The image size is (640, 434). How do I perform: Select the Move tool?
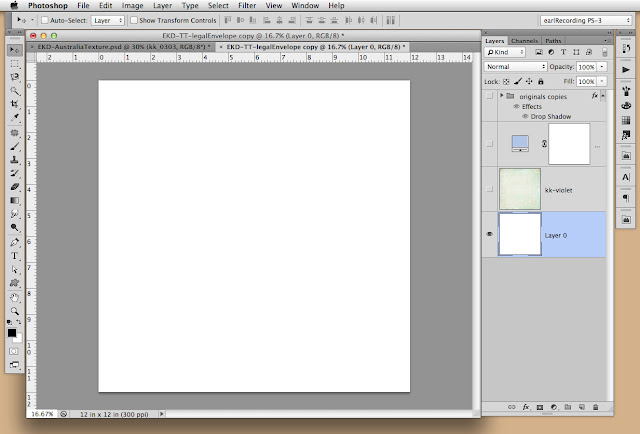14,50
